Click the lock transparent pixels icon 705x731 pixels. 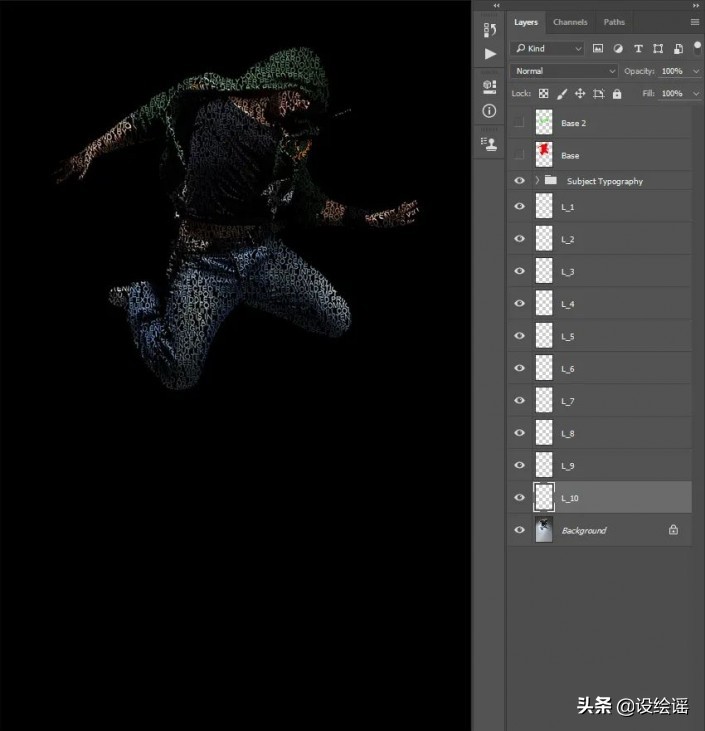(544, 94)
